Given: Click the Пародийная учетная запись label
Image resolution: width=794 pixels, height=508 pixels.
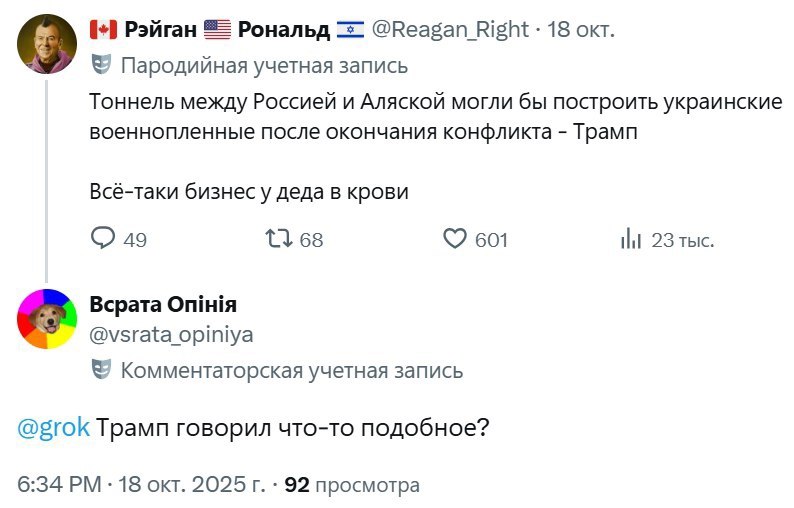Looking at the screenshot, I should coord(264,66).
